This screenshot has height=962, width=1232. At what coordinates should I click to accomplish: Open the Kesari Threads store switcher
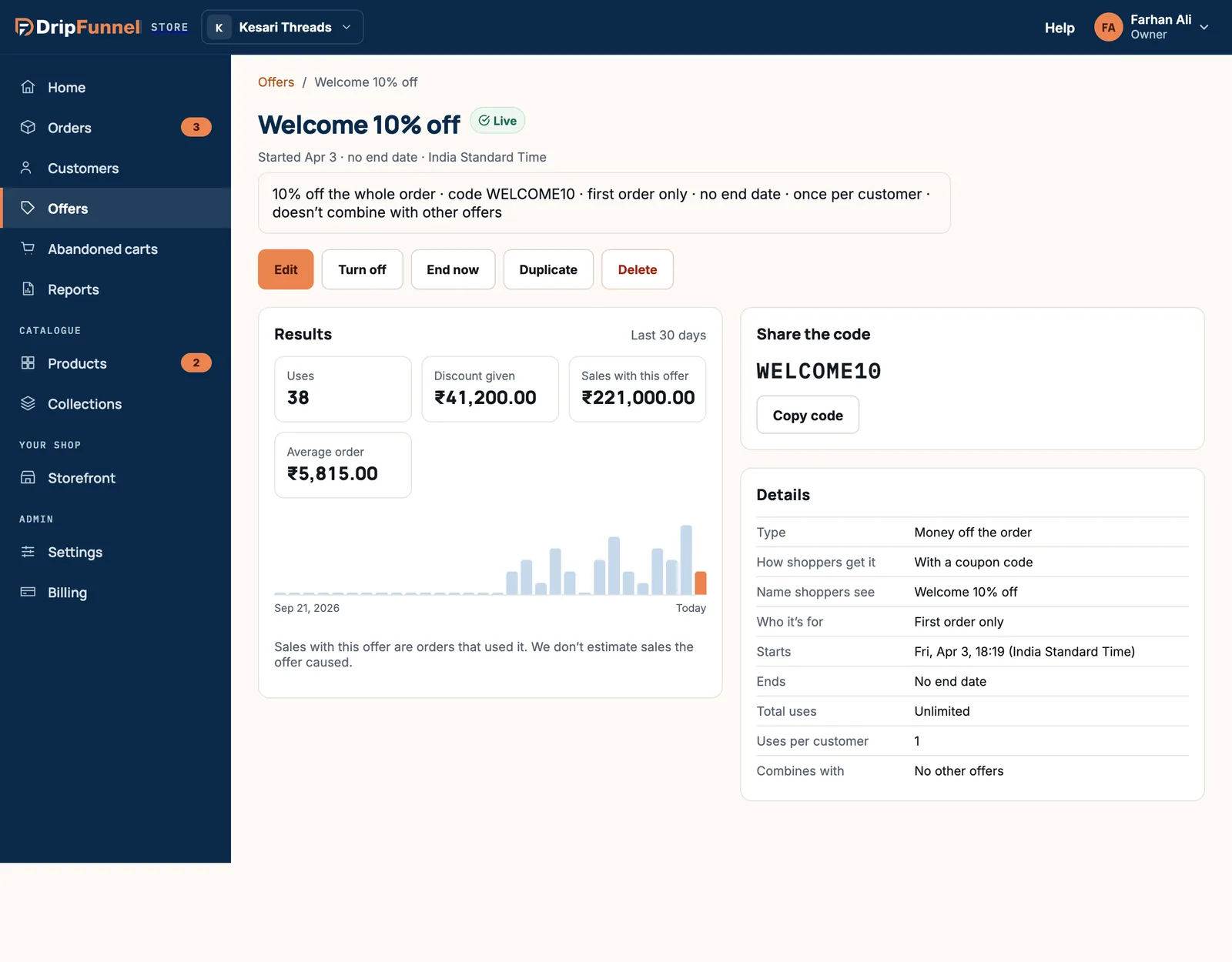coord(282,27)
